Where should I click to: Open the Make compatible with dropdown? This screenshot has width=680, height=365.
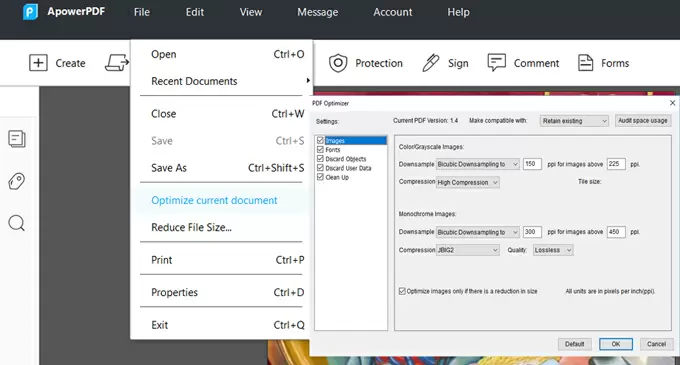tap(574, 121)
